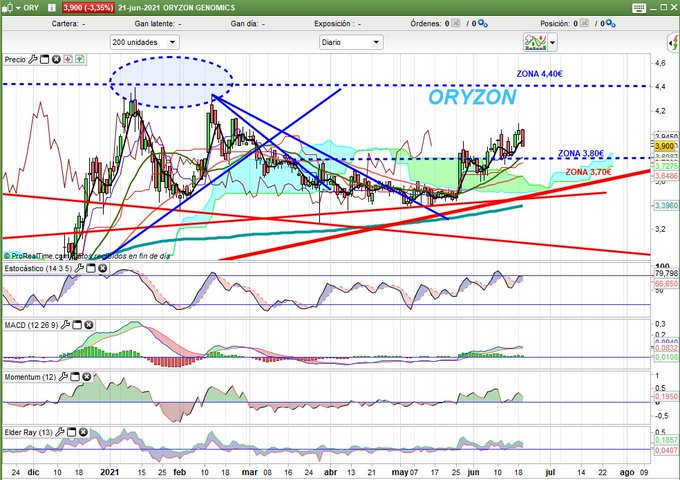Click the red down-arrow icon in the Precio panel
The height and width of the screenshot is (480, 680).
coord(68,59)
